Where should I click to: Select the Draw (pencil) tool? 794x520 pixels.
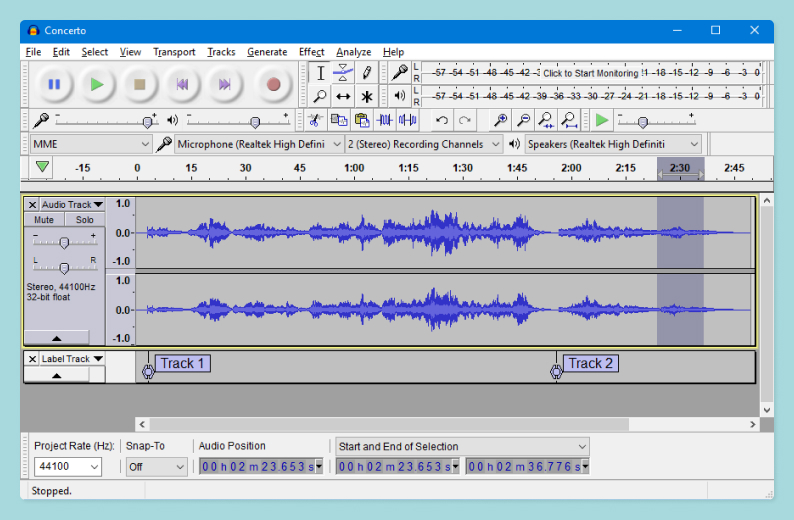click(366, 73)
